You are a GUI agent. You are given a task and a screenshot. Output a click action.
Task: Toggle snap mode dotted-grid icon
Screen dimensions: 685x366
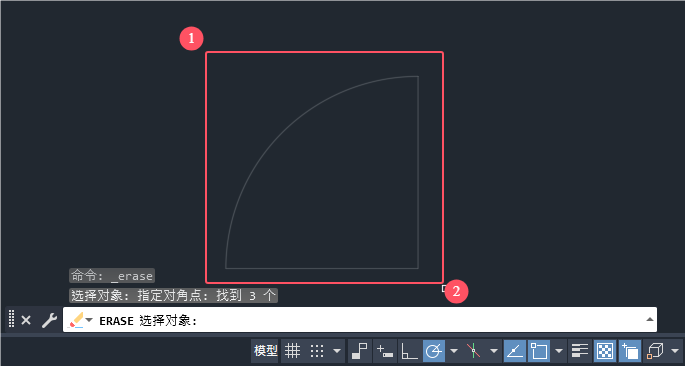point(317,351)
